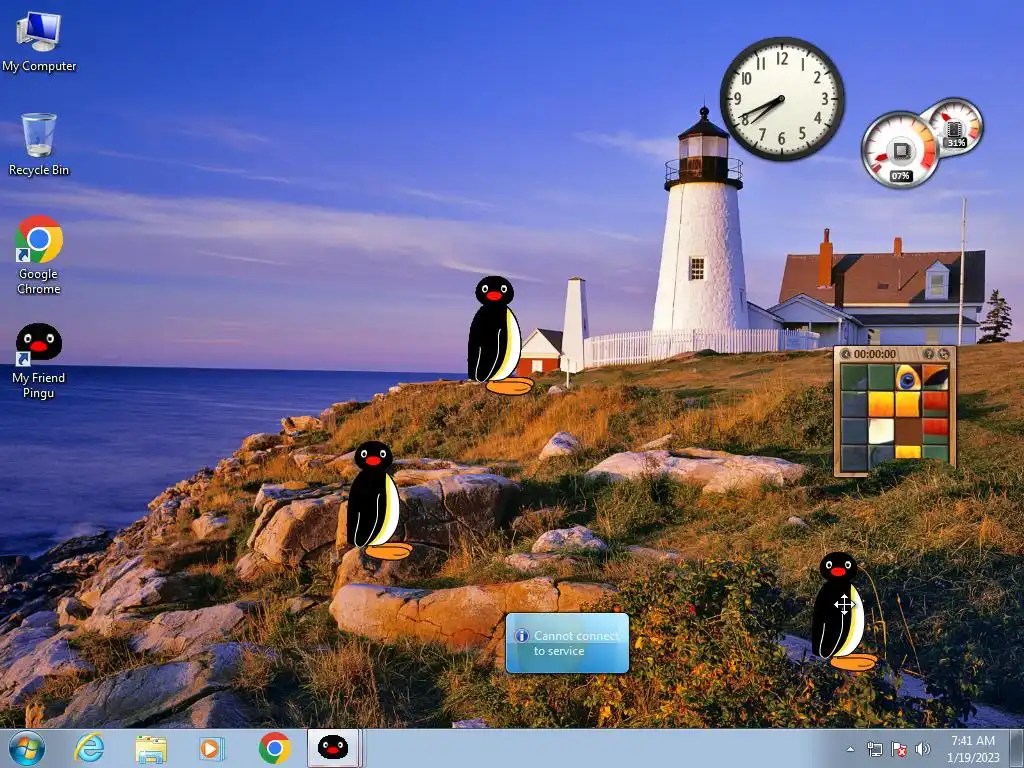
Task: Click the "Cannot connect to service" weather gadget
Action: tap(567, 643)
